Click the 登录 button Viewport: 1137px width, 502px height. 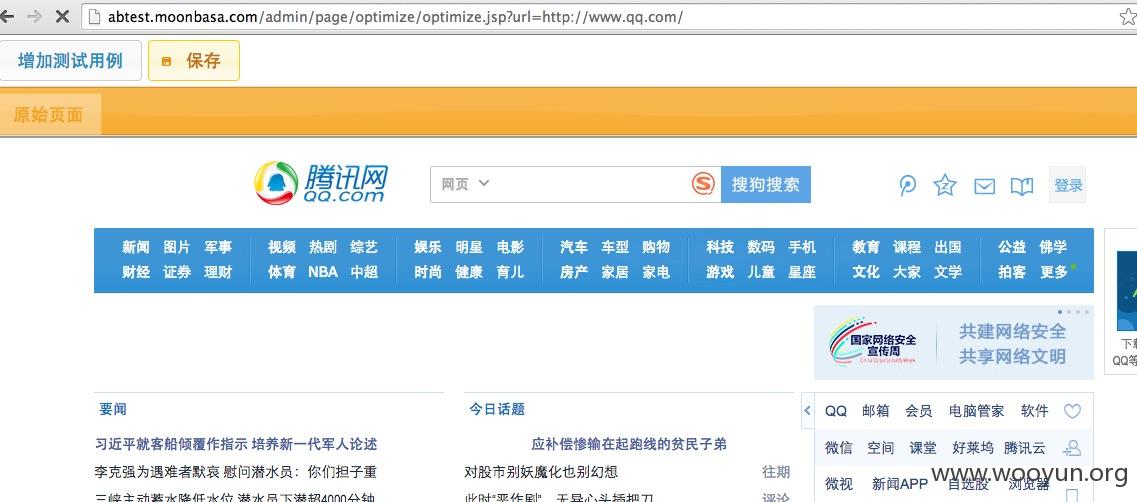(1067, 185)
